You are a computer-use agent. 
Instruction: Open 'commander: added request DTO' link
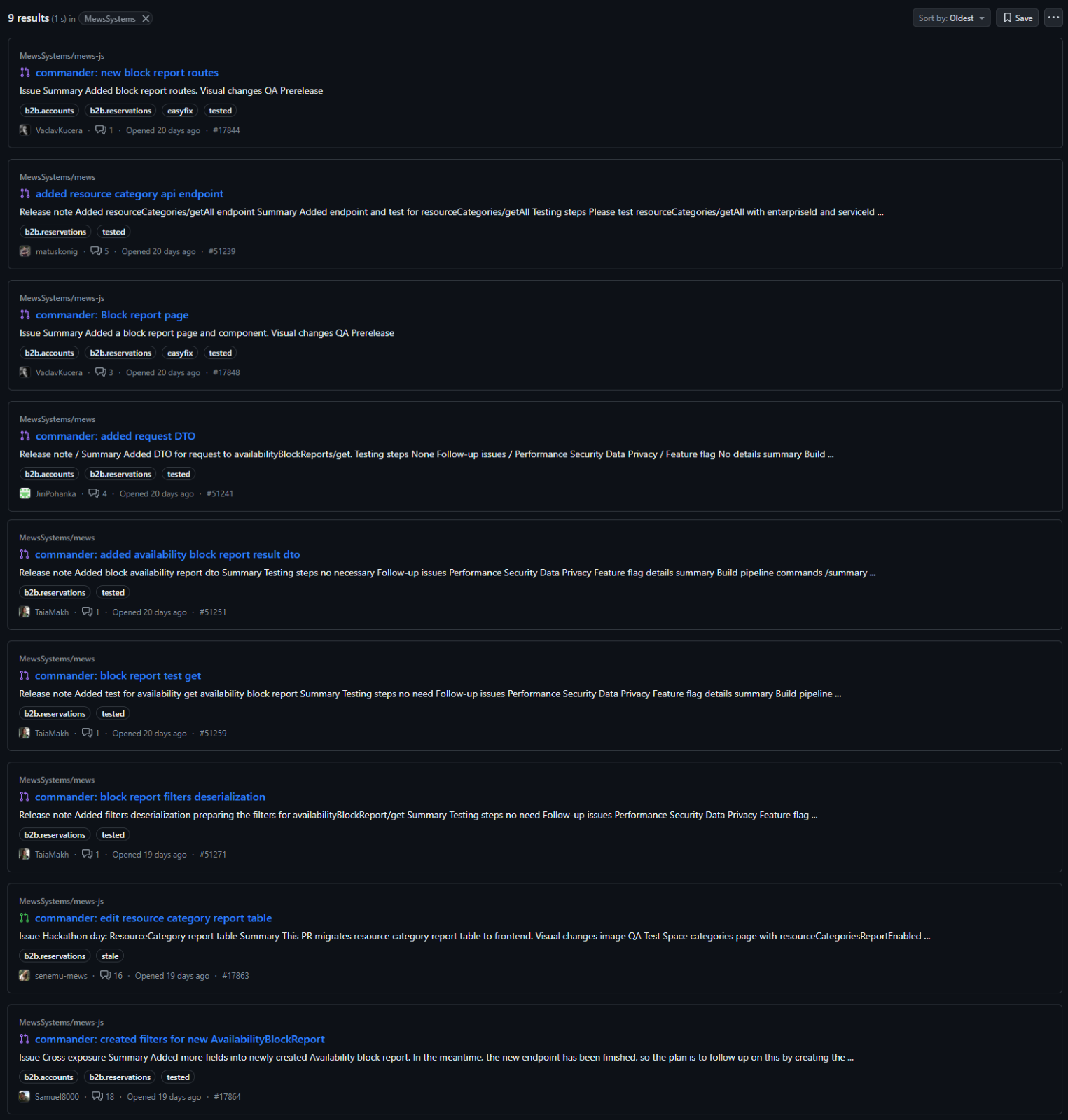(x=116, y=436)
